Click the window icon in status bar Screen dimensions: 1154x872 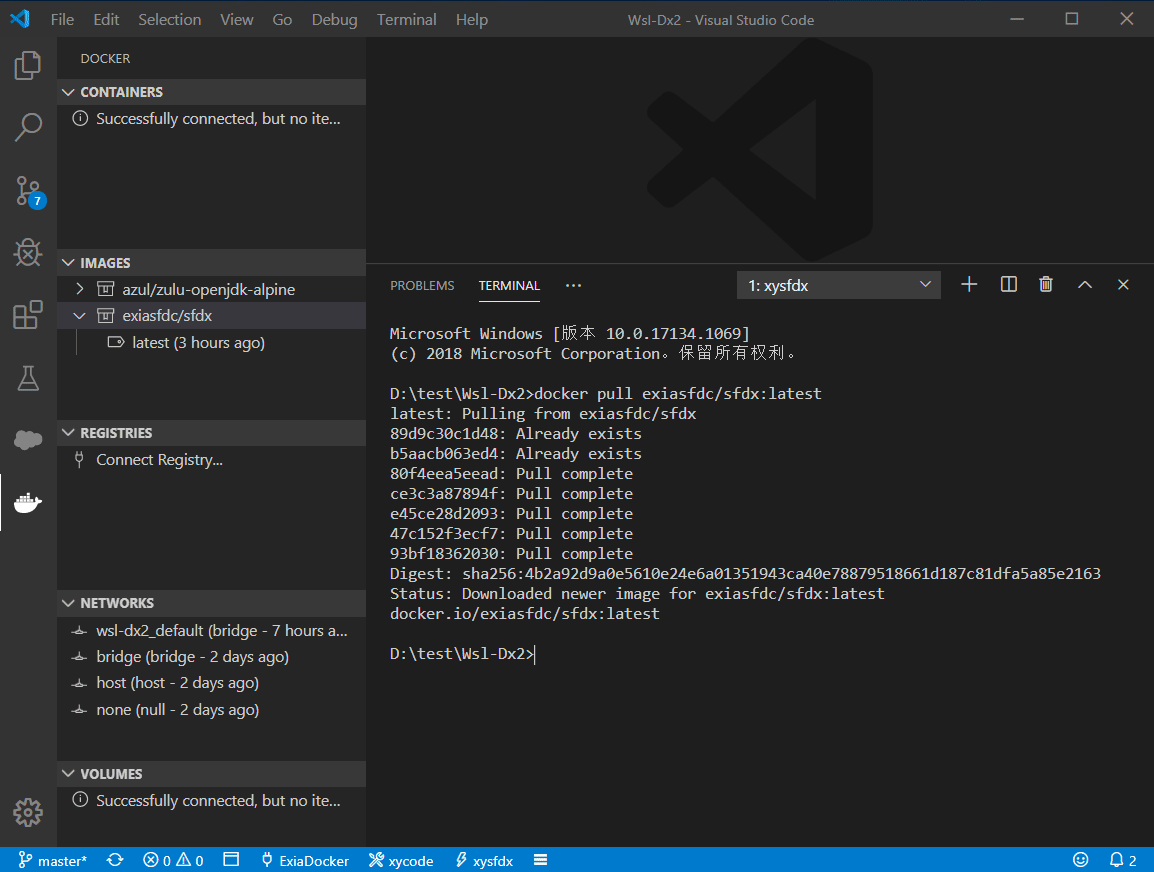point(231,859)
